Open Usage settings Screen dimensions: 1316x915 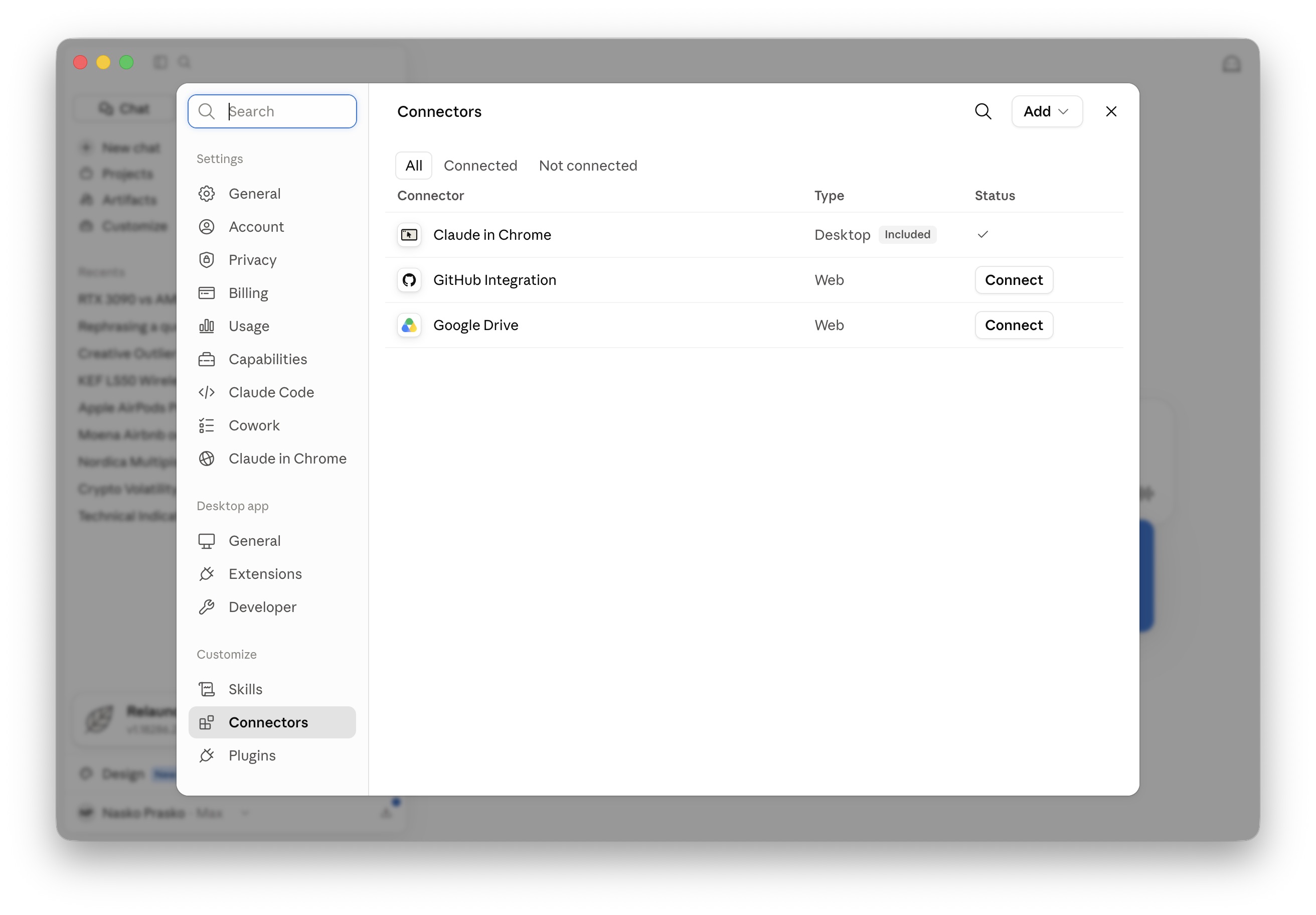[x=272, y=326]
